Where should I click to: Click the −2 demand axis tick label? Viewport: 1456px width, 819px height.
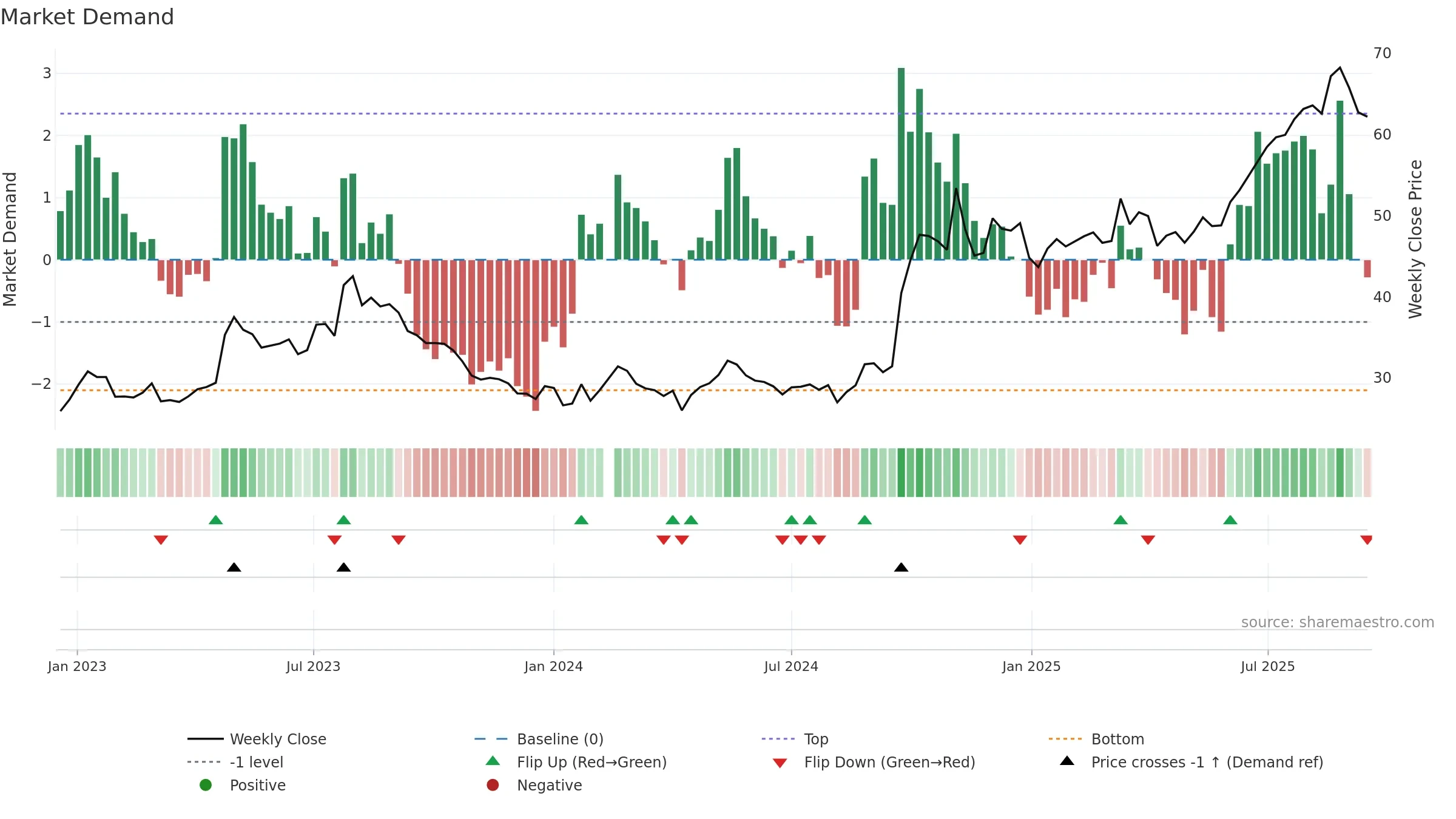tap(41, 384)
